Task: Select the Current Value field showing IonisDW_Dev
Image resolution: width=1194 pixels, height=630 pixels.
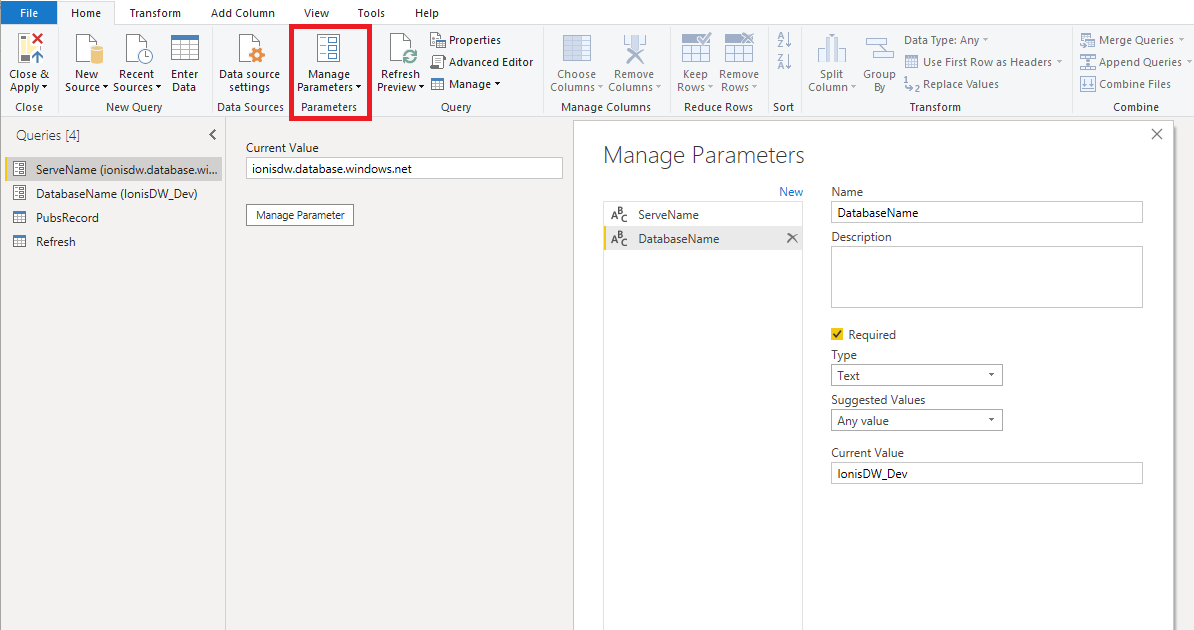Action: (986, 472)
